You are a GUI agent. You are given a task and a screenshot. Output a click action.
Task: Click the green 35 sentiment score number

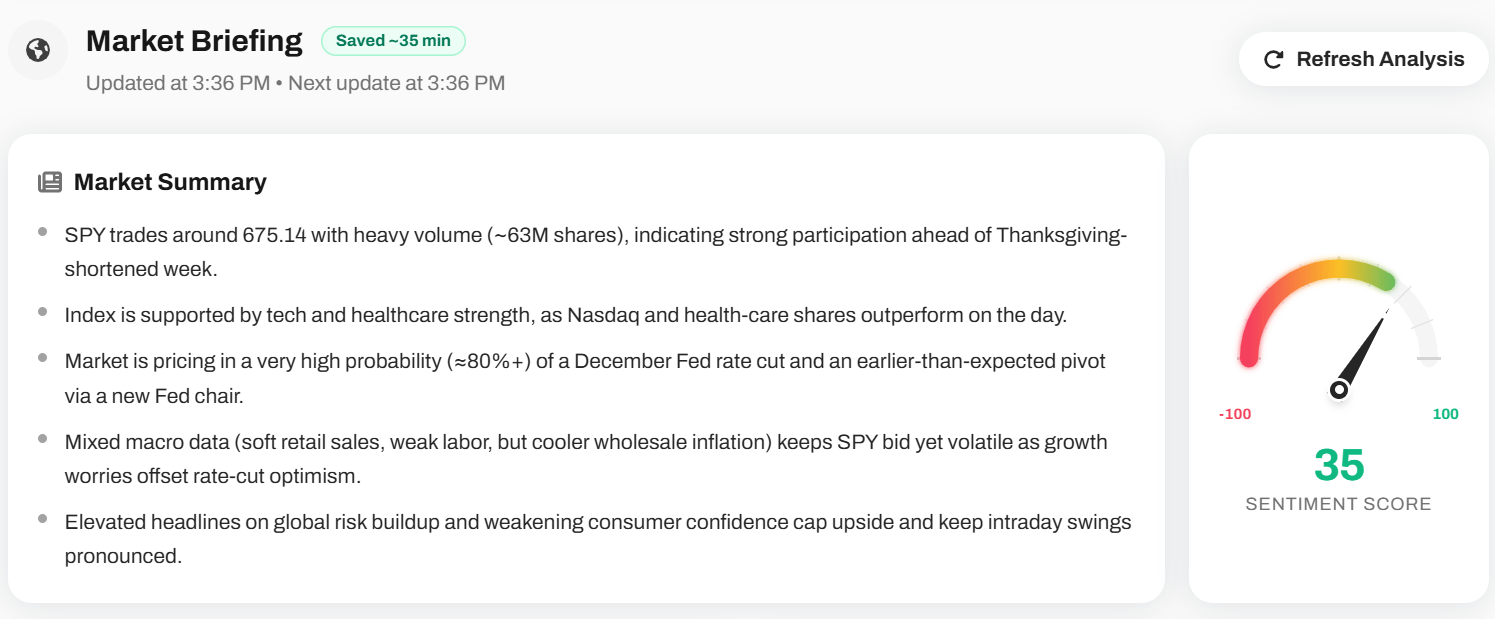pyautogui.click(x=1339, y=465)
